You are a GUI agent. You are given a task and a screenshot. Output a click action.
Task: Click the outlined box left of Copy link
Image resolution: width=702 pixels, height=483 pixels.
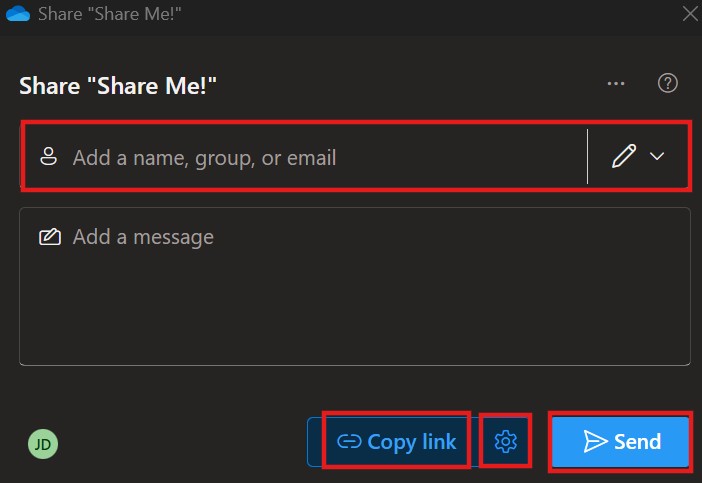(x=314, y=442)
